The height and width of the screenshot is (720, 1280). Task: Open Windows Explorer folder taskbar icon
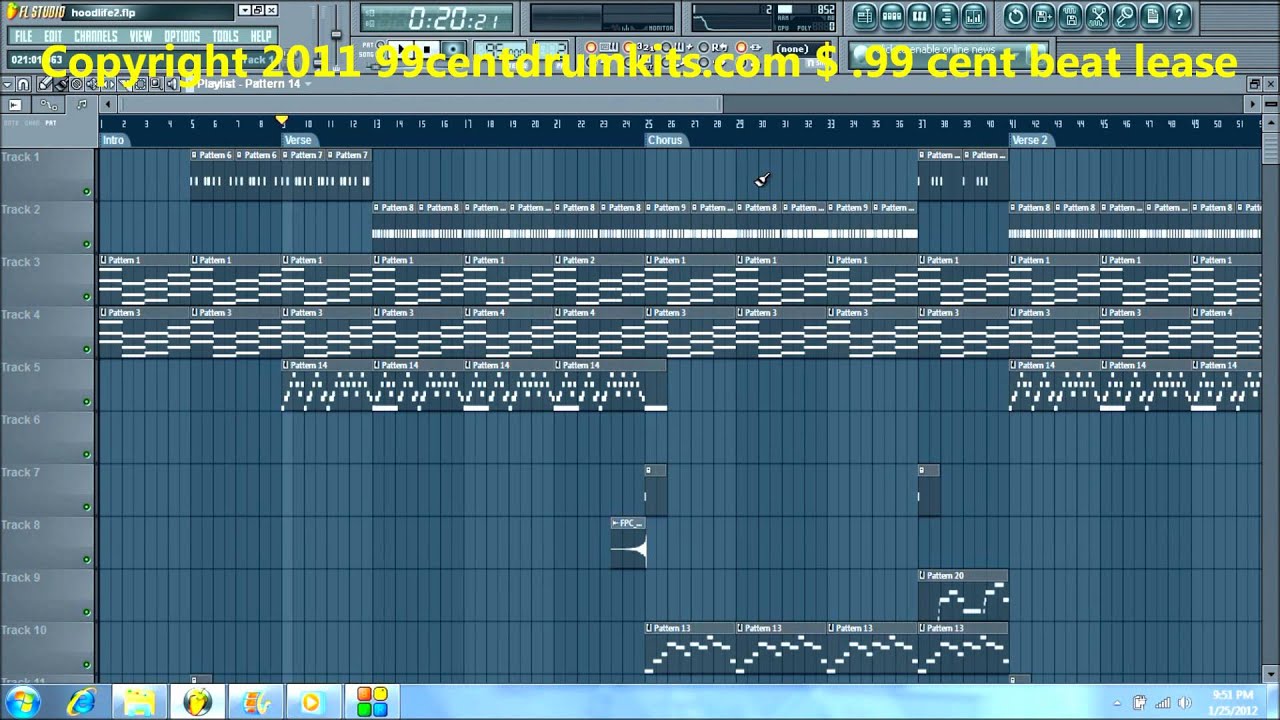coord(139,701)
